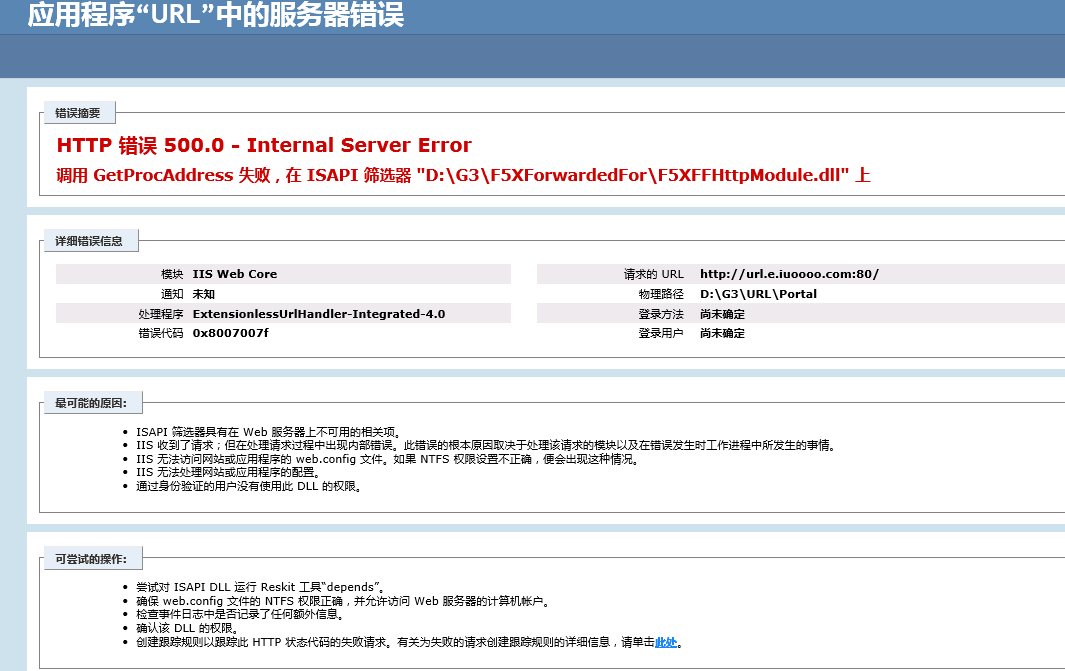Click the '尚未确定' value beside 登录用户
The width and height of the screenshot is (1065, 671).
[722, 333]
